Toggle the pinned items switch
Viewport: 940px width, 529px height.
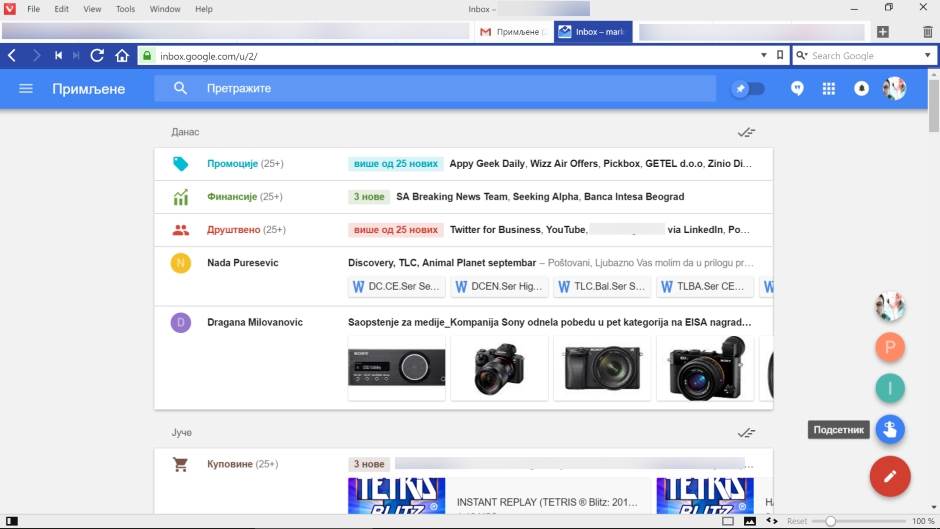pos(747,89)
